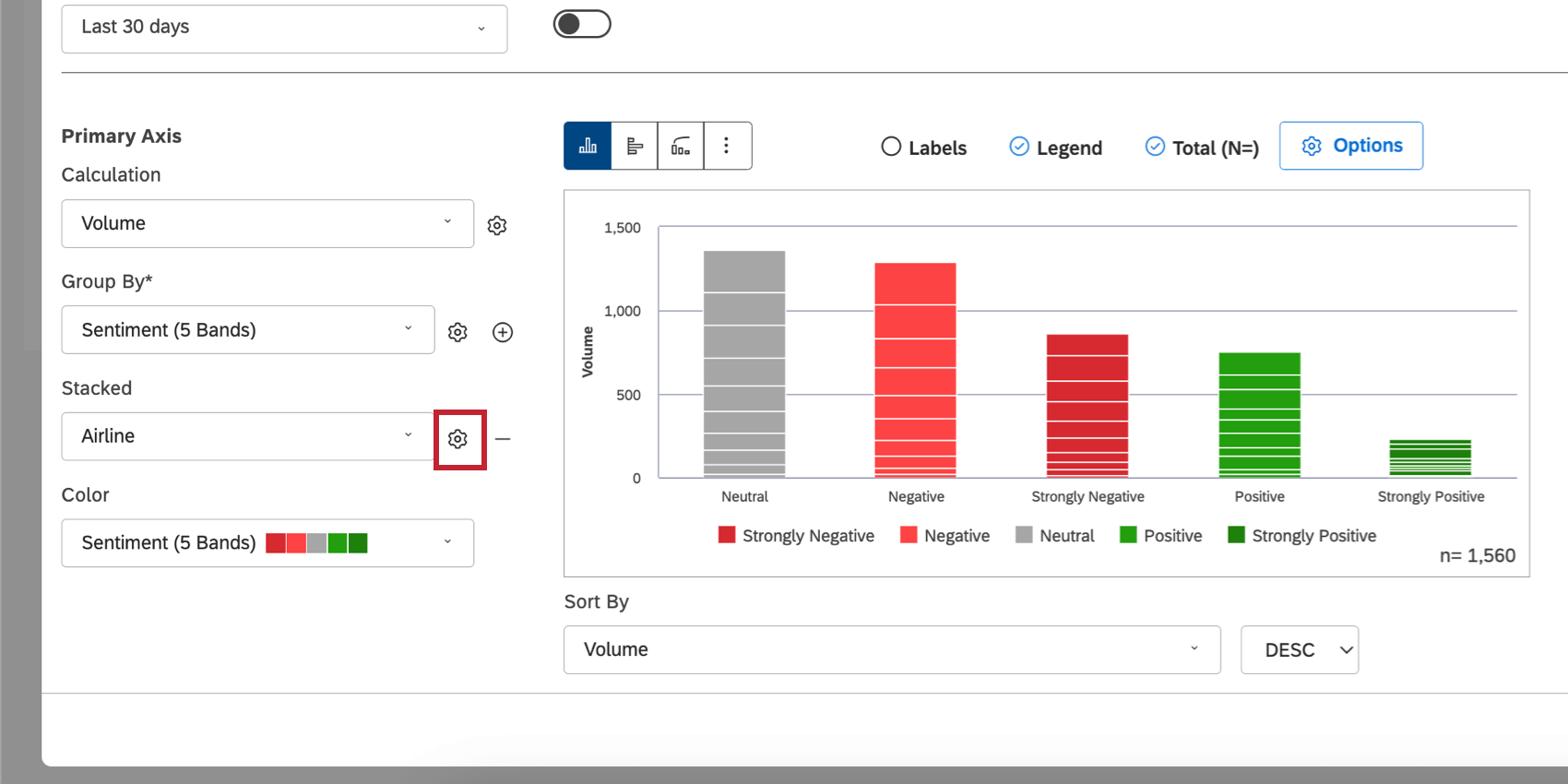Open the Stacked Airline dropdown

point(248,436)
